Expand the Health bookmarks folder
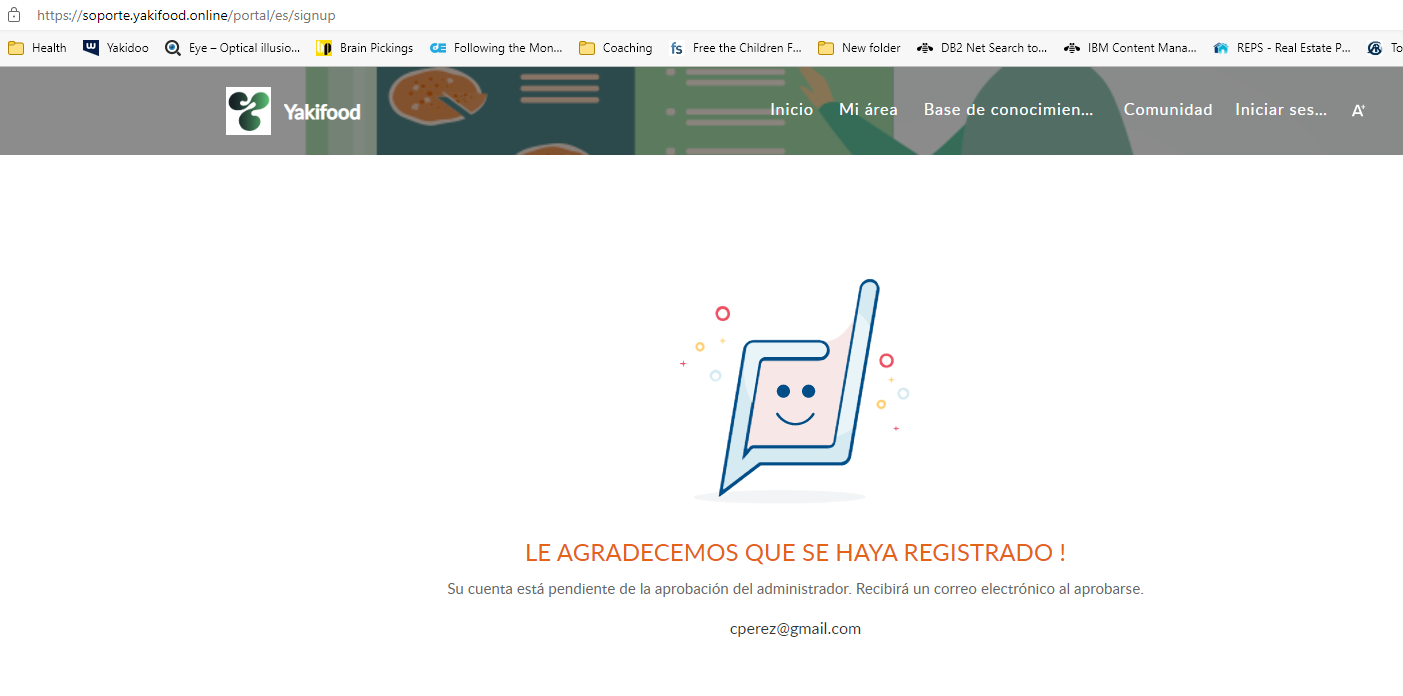The image size is (1403, 696). pyautogui.click(x=38, y=48)
